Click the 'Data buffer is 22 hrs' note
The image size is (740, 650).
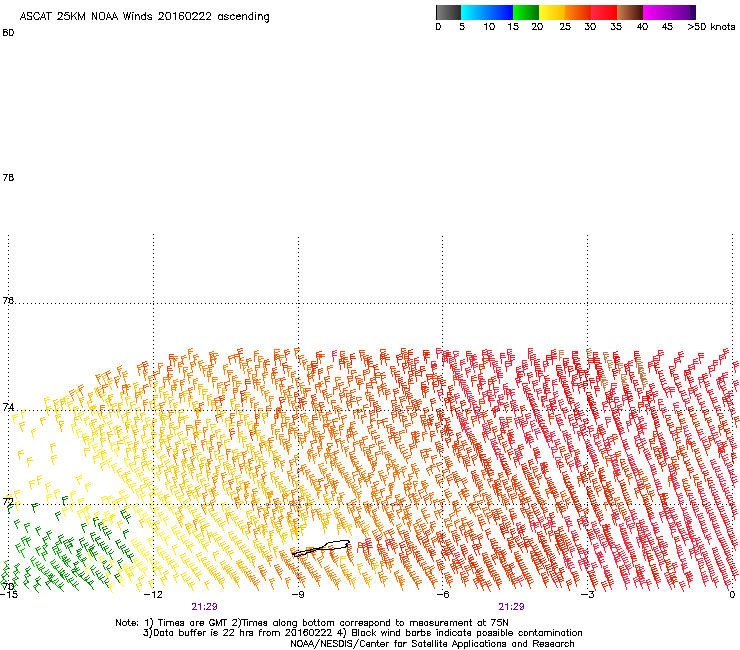pos(362,633)
